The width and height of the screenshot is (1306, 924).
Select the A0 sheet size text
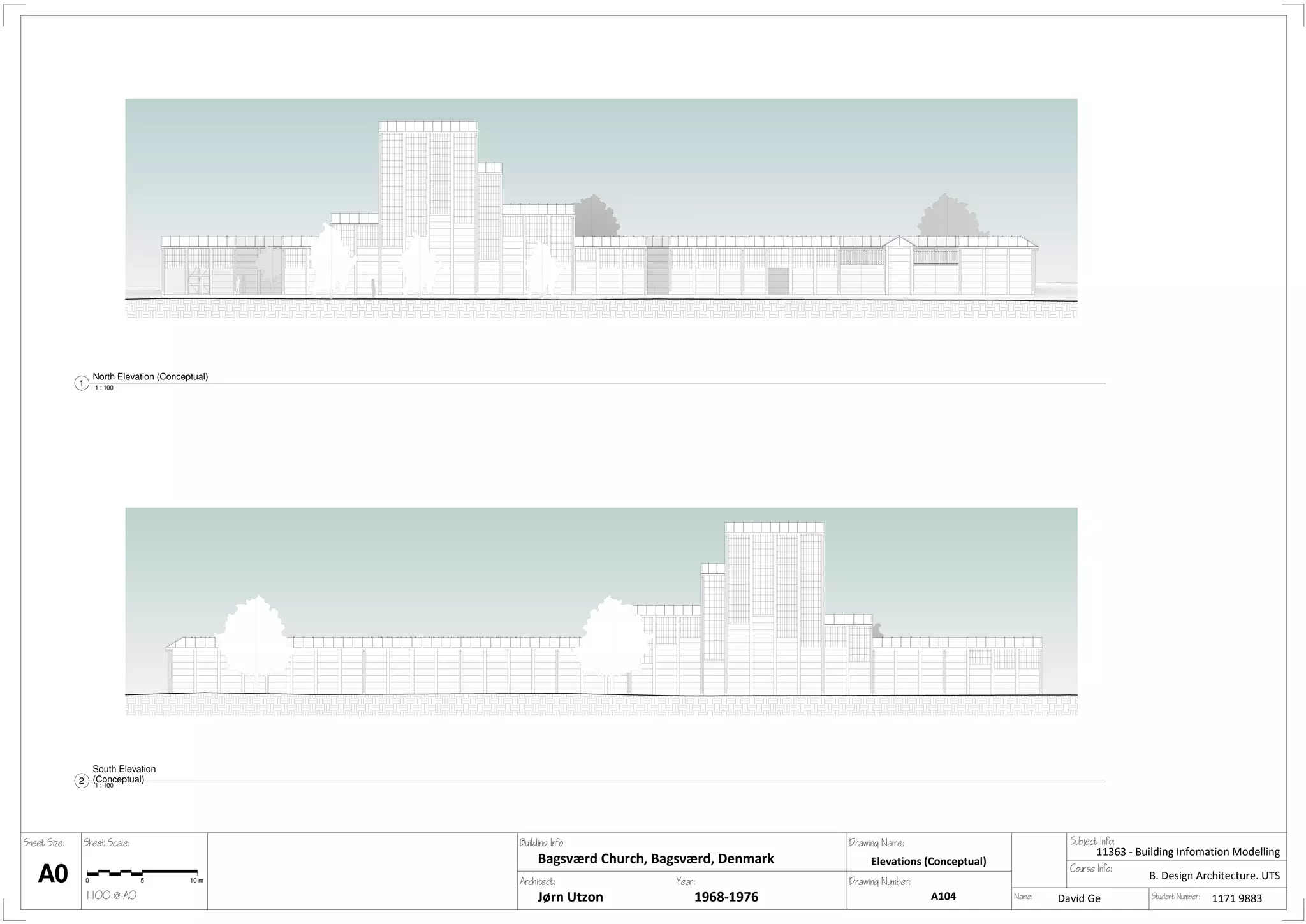pos(53,874)
